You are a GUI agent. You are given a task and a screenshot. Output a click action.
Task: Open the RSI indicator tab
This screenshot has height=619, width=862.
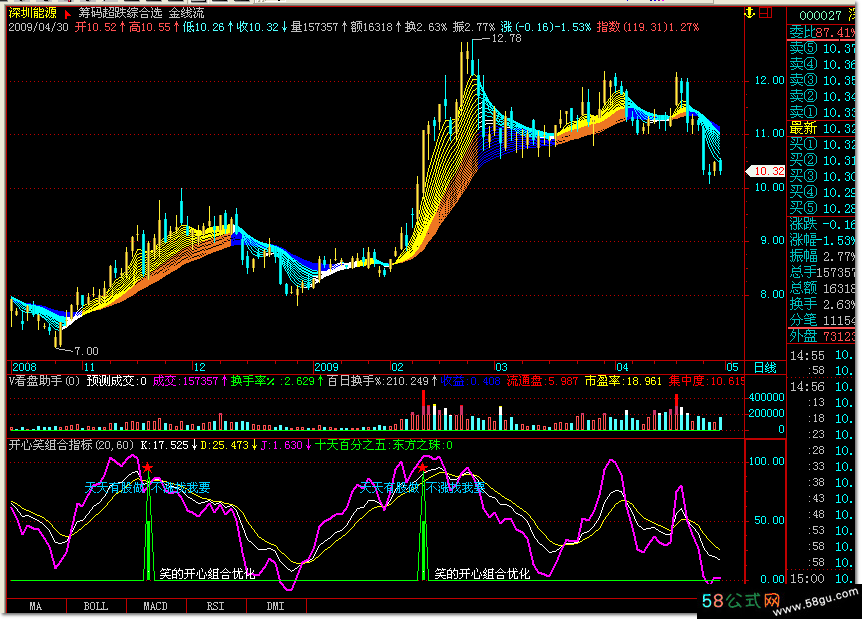click(x=214, y=606)
